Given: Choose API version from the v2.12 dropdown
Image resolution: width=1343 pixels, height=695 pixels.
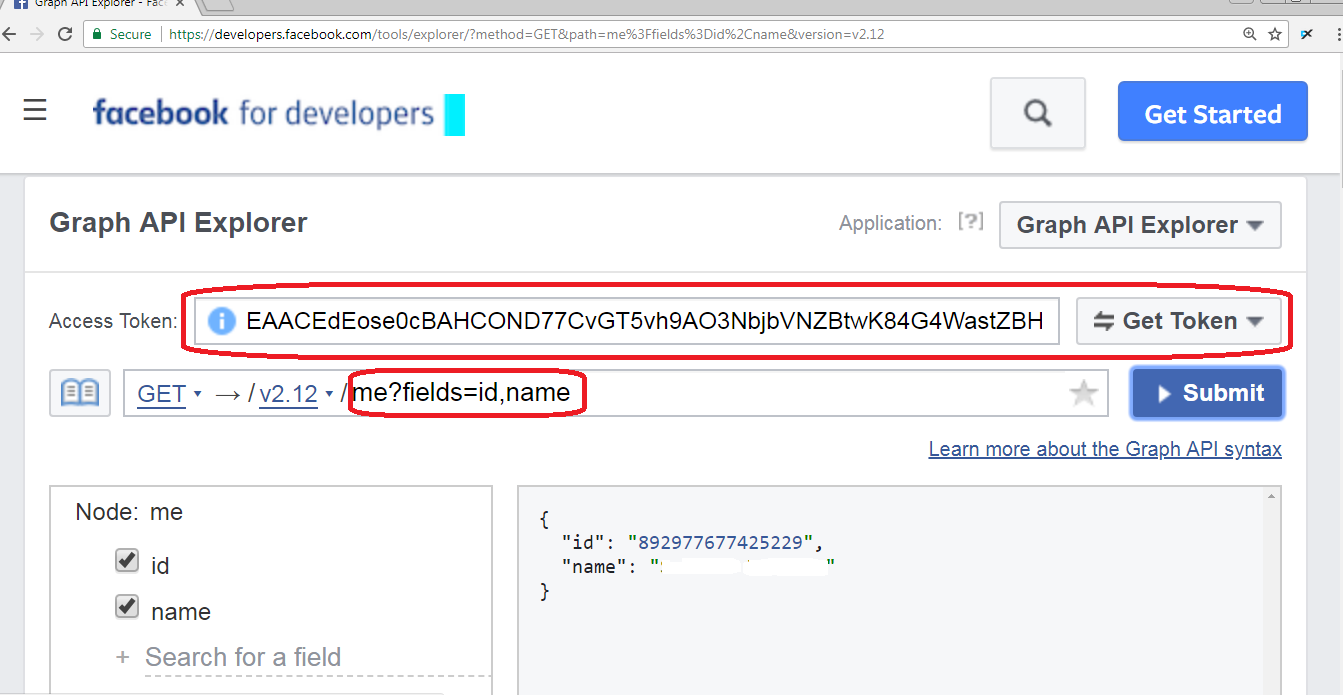Looking at the screenshot, I should coord(296,394).
